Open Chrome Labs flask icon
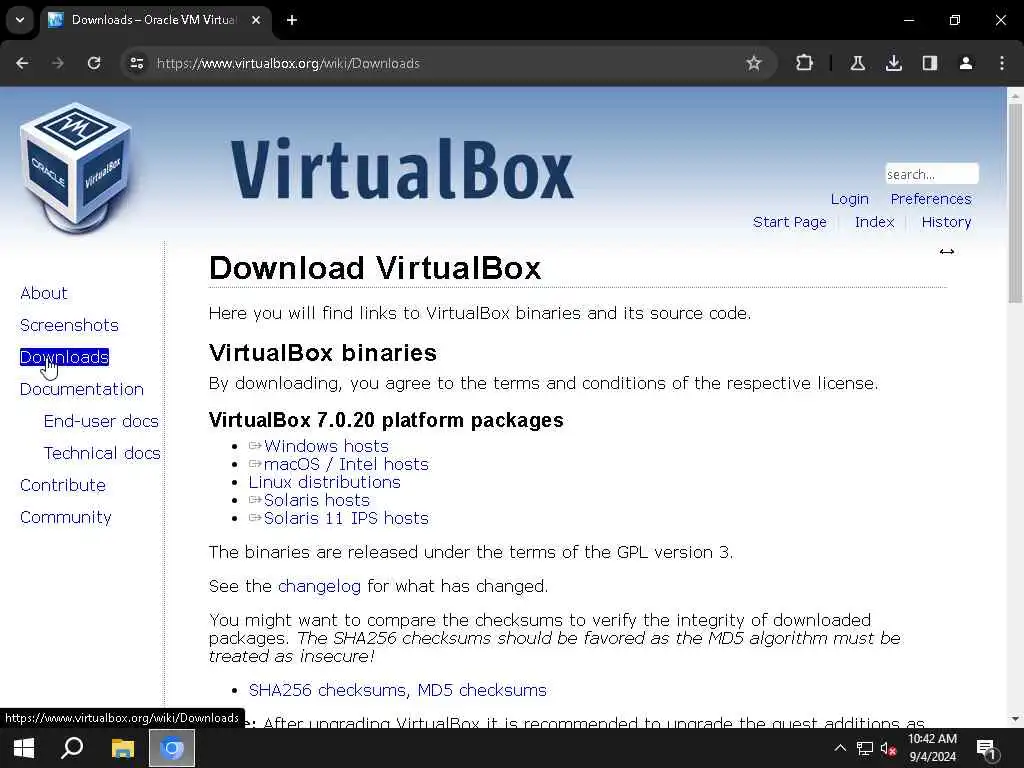 click(x=857, y=63)
